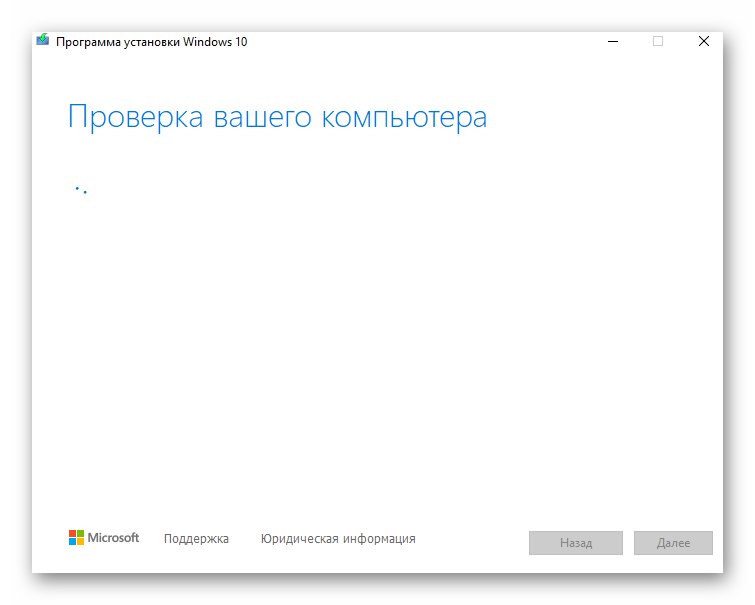Click the Windows 10 Setup title bar icon
Image resolution: width=755 pixels, height=605 pixels.
coord(43,40)
